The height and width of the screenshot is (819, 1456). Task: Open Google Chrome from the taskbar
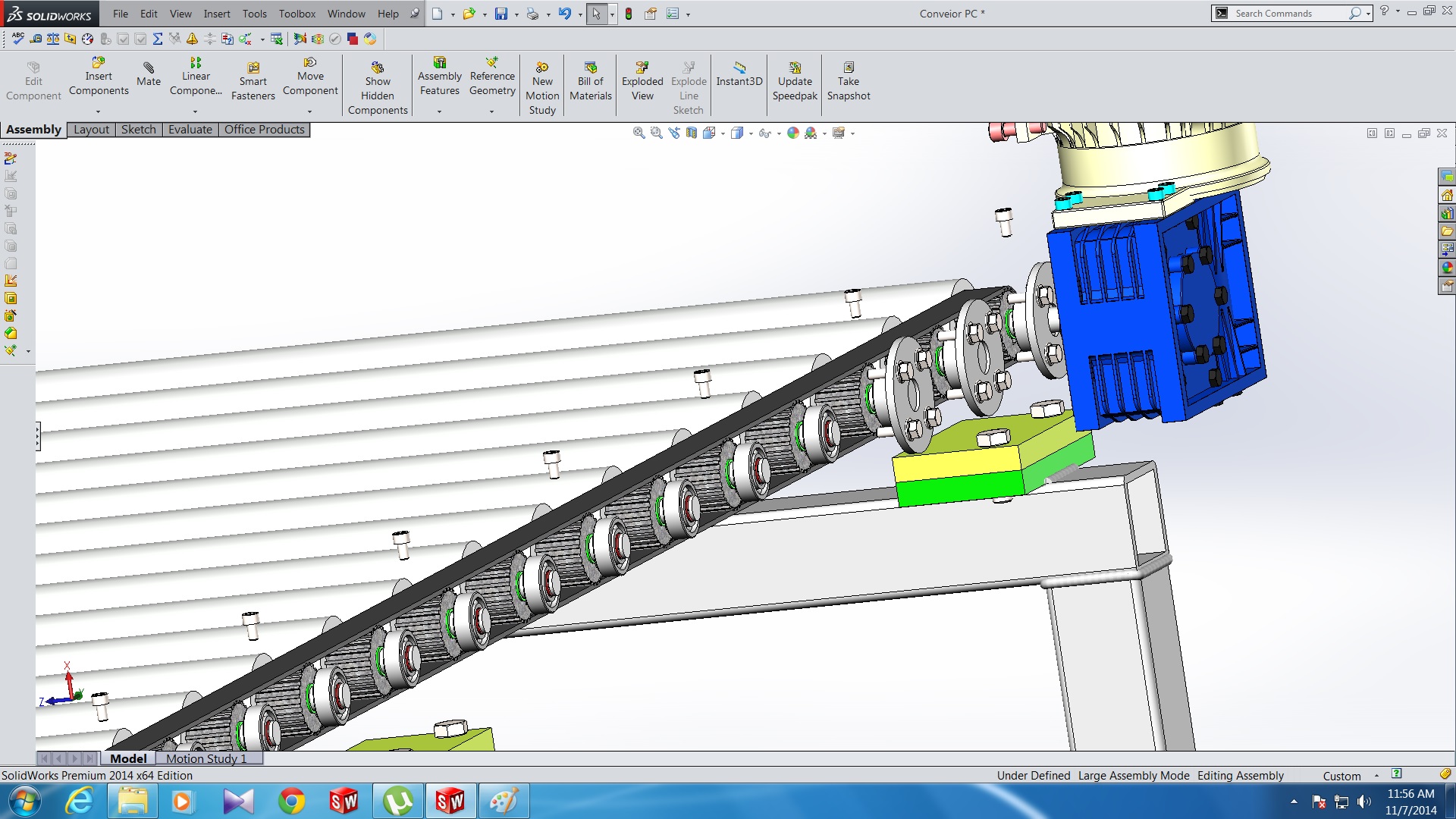(x=291, y=801)
